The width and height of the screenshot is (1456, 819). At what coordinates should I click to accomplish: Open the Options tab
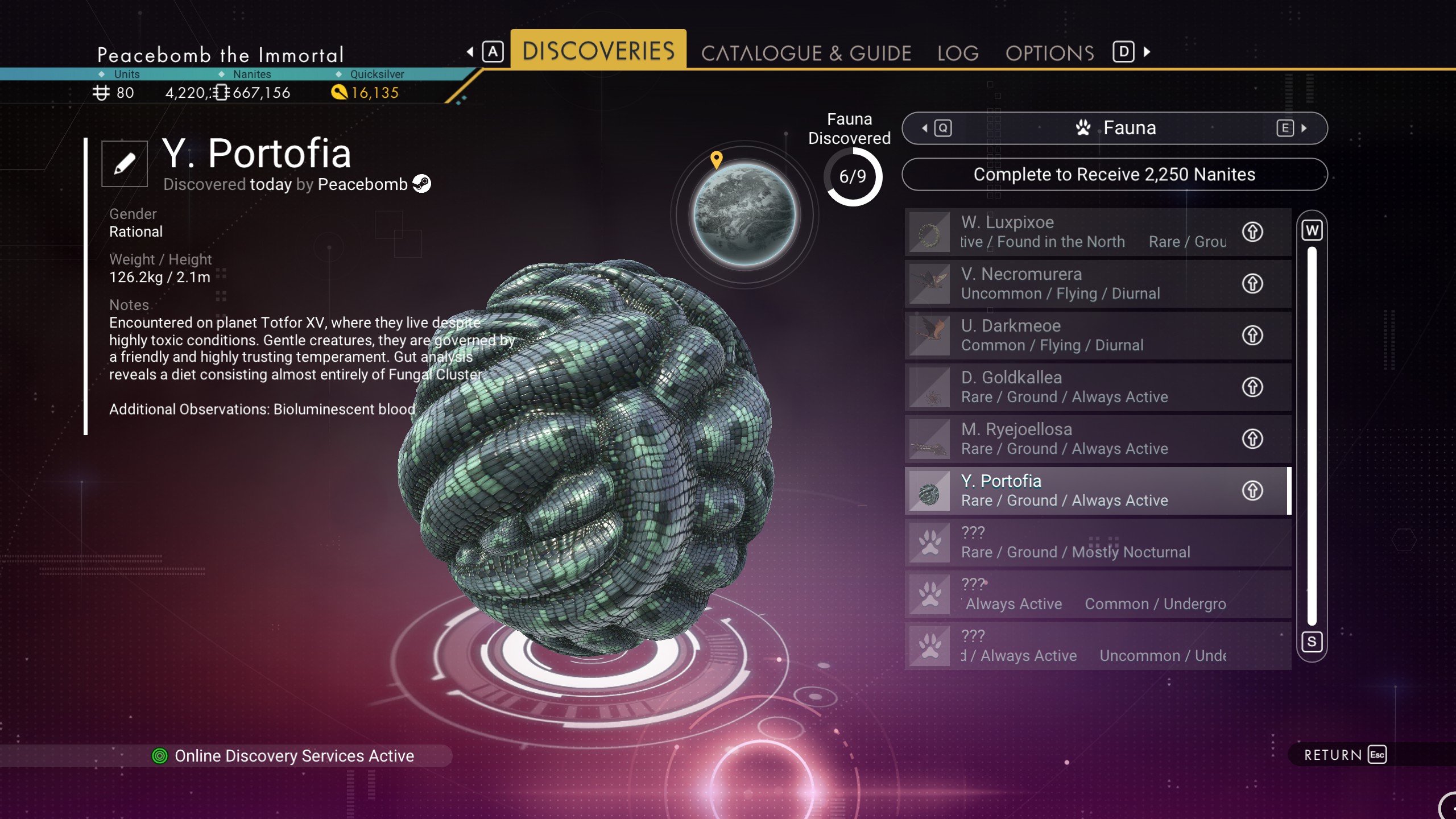coord(1049,53)
